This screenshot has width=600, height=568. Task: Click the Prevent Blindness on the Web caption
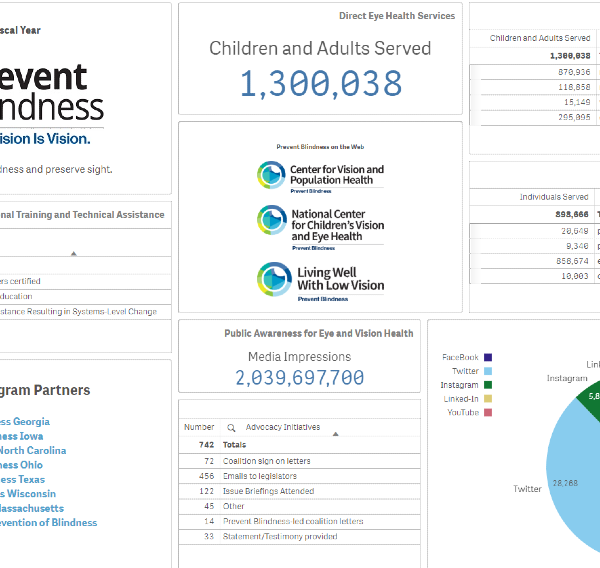[320, 147]
